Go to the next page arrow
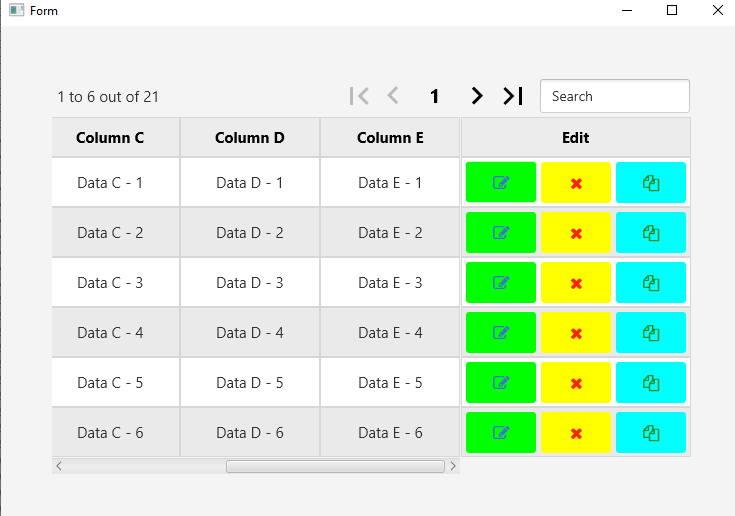 [477, 96]
